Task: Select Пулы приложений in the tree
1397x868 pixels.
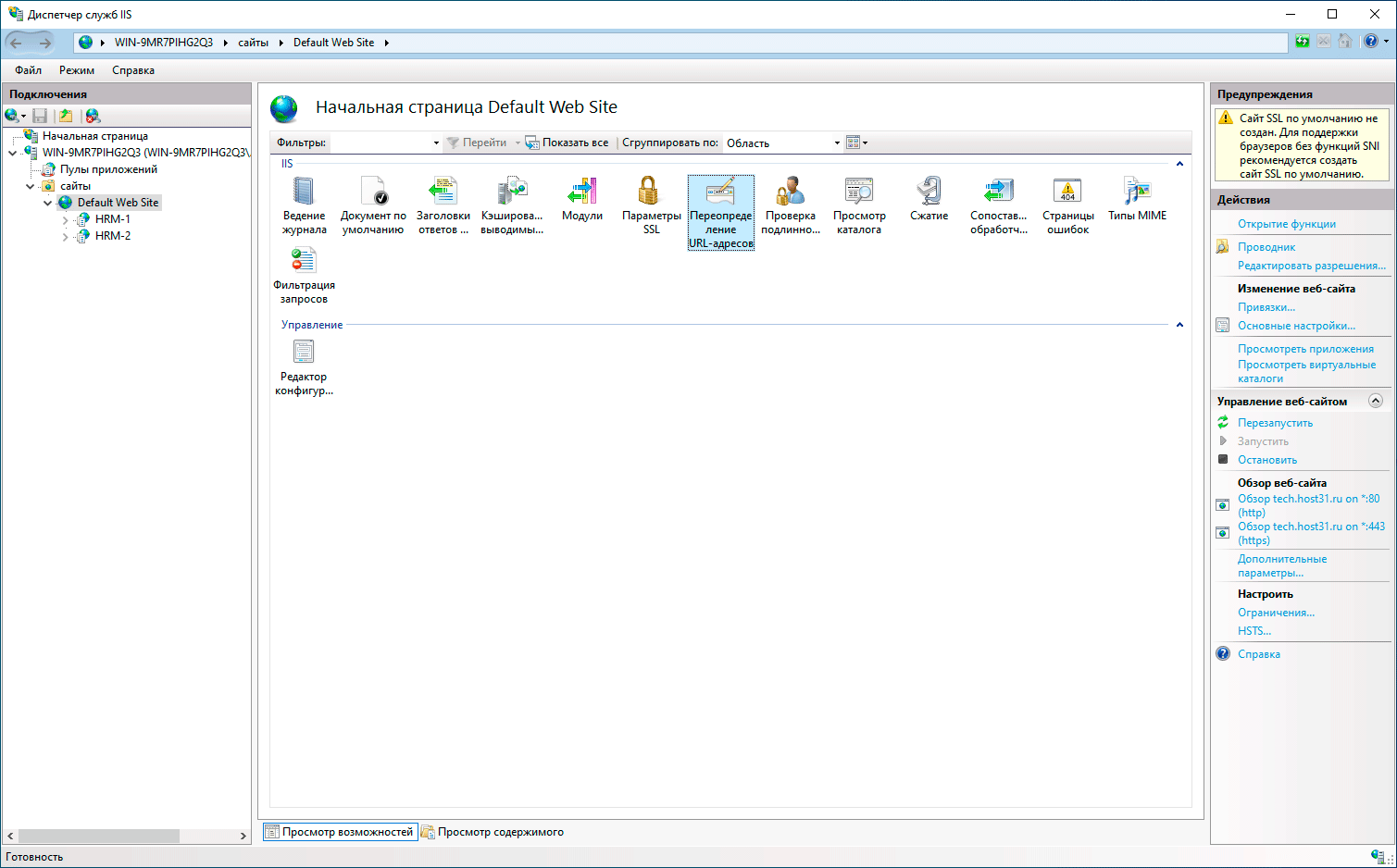Action: tap(108, 169)
